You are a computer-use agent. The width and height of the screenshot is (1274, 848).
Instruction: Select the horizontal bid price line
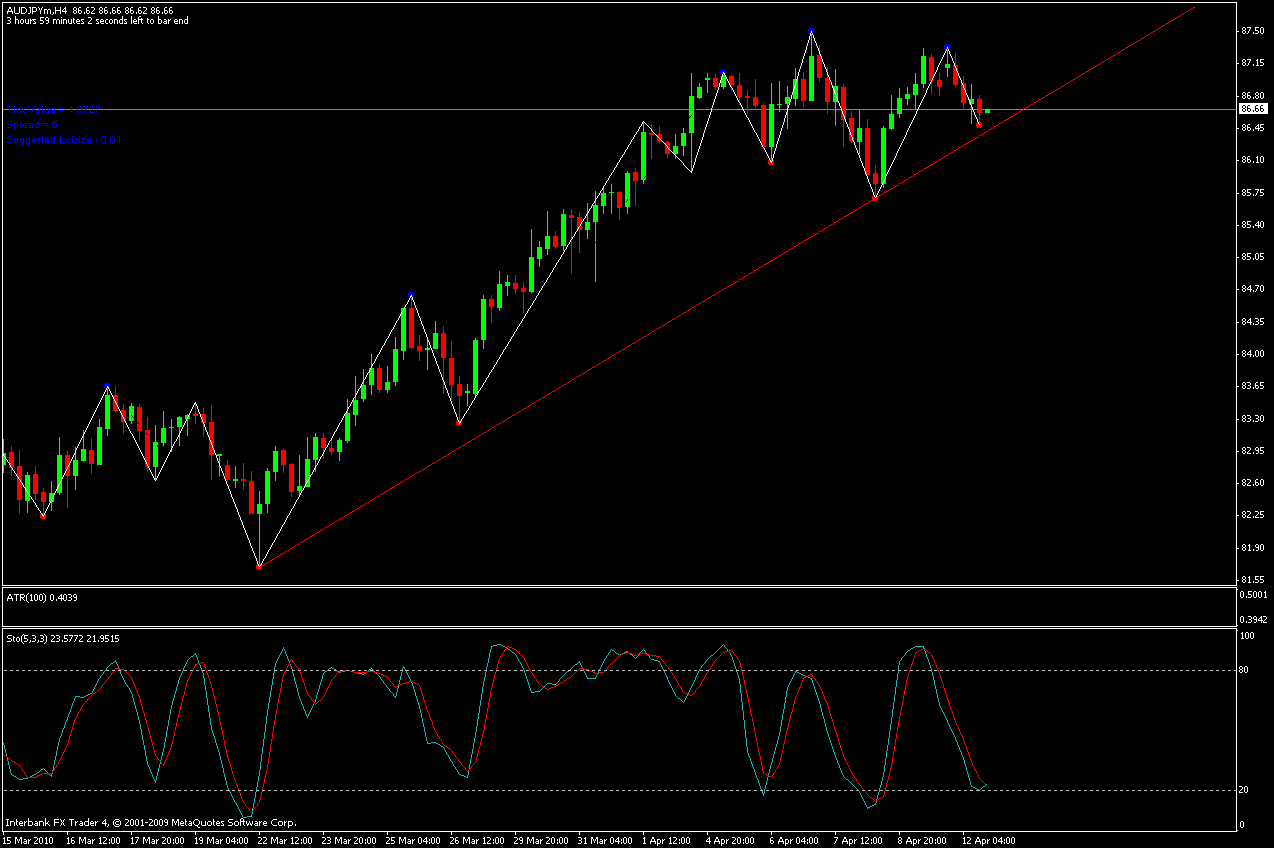[400, 109]
